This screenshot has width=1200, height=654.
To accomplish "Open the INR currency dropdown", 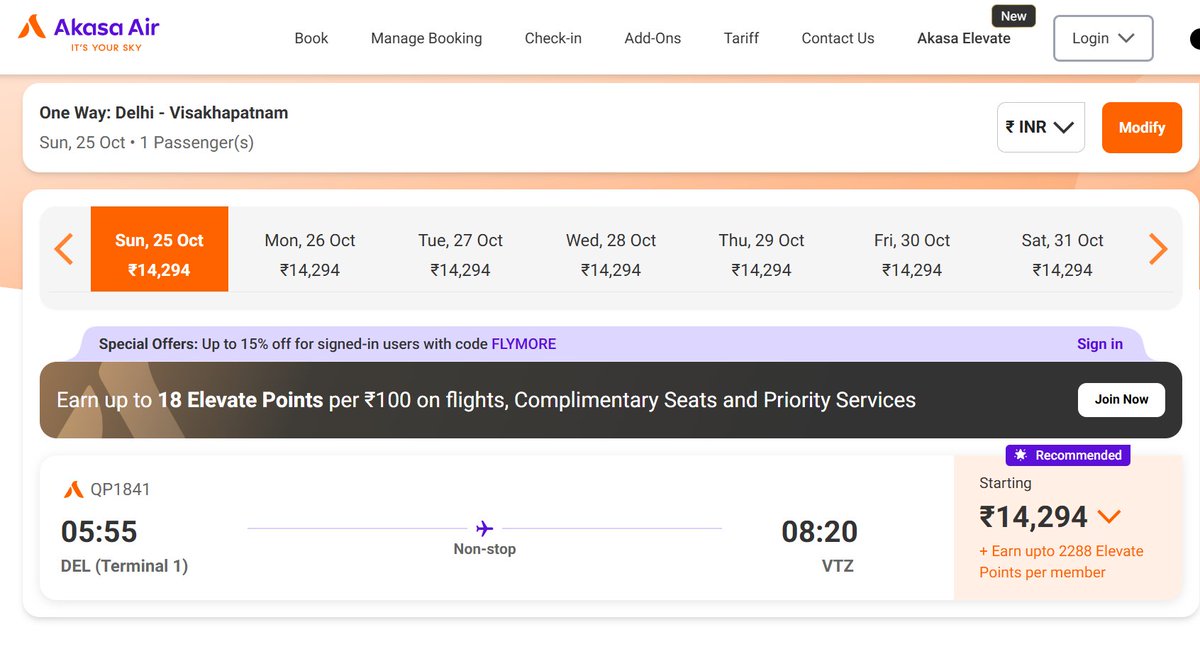I will [1040, 127].
